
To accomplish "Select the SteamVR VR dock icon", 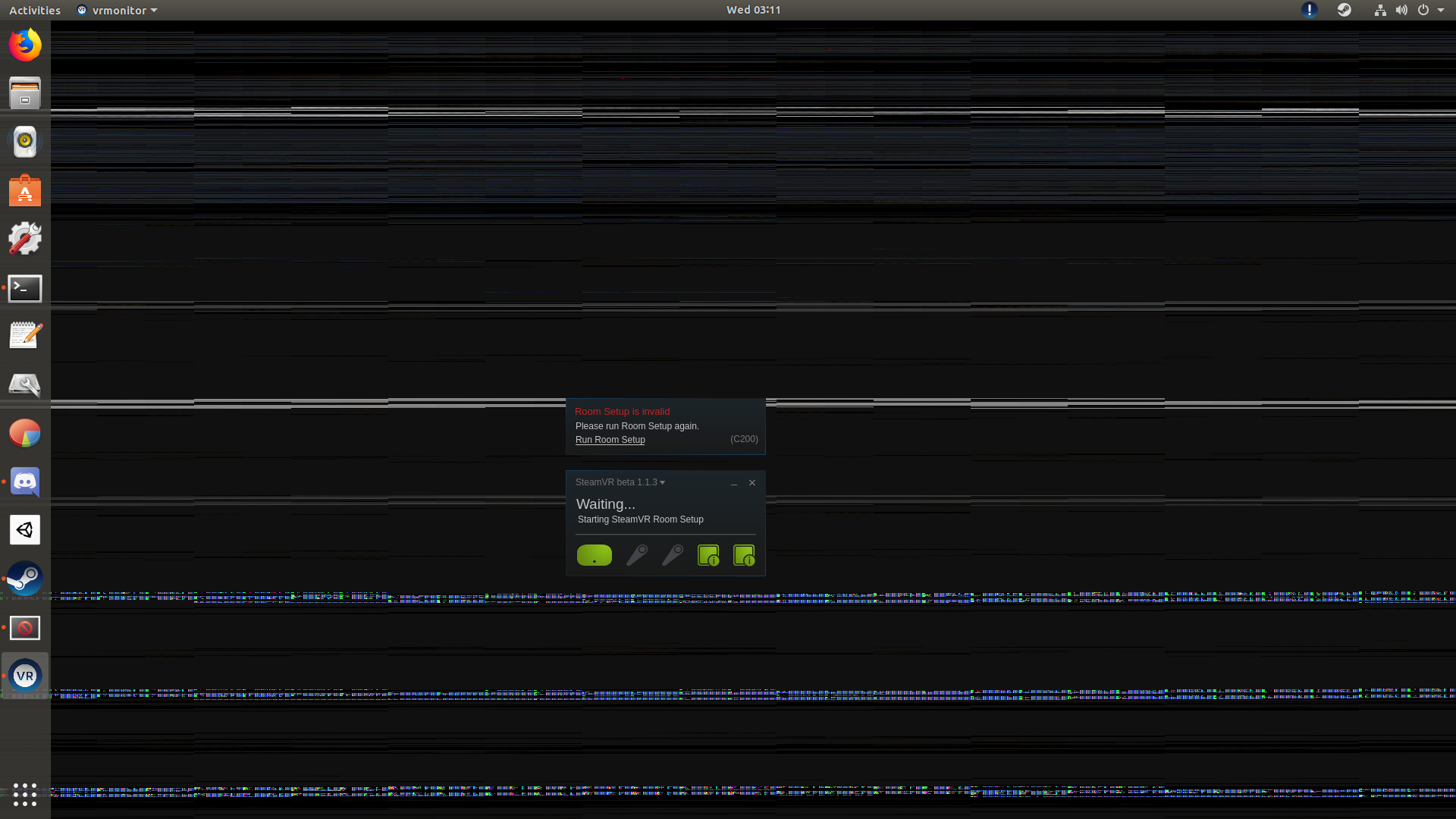I will point(25,676).
